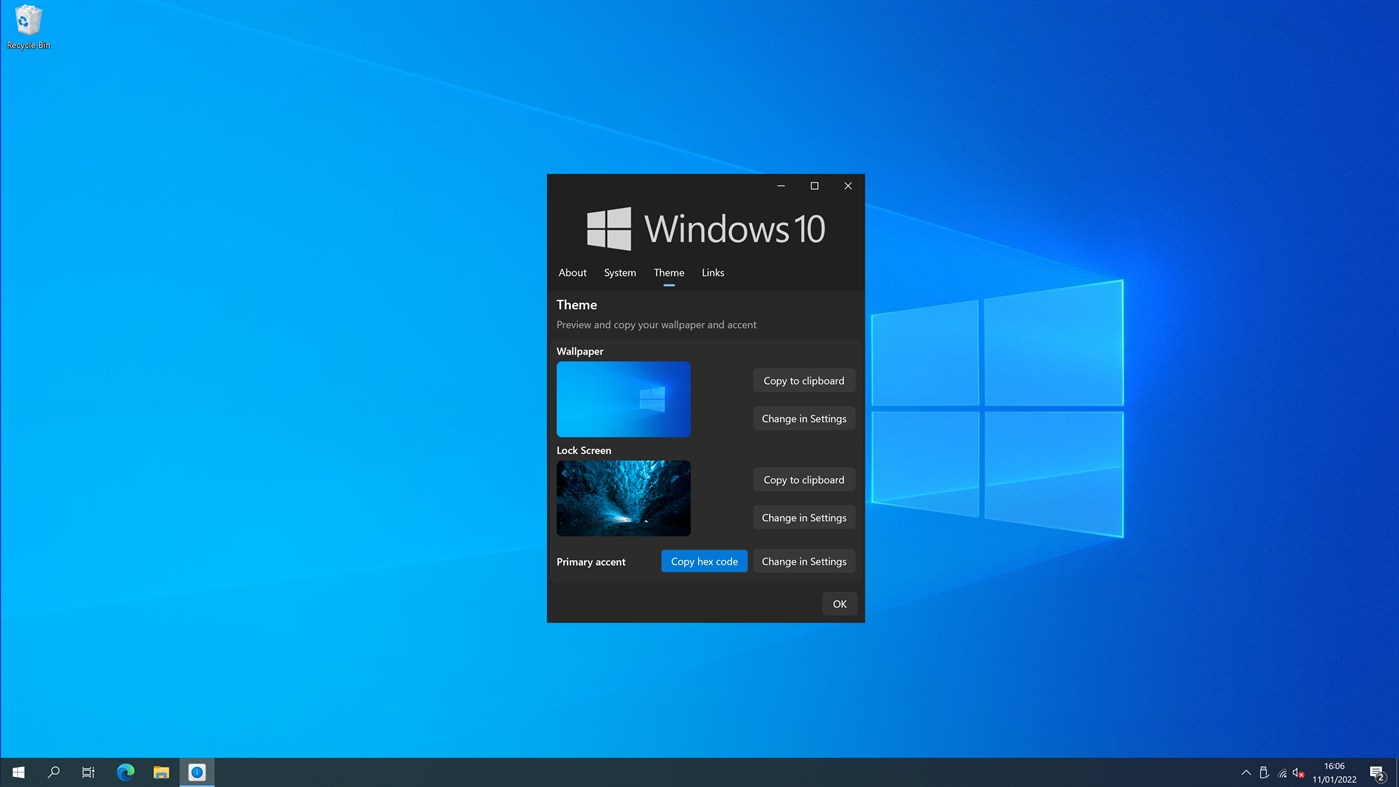
Task: Open Task View
Action: tap(88, 771)
